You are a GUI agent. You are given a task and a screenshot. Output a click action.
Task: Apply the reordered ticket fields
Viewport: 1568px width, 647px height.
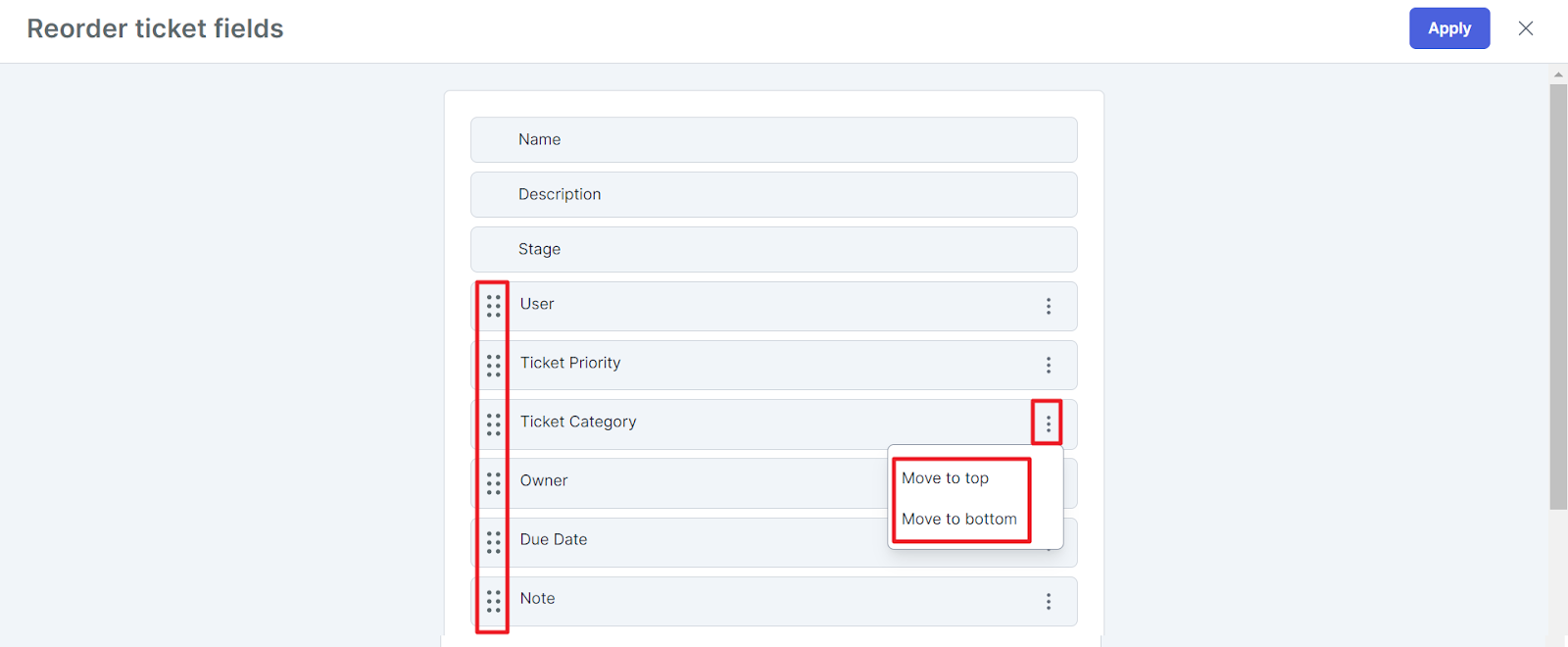(x=1449, y=28)
